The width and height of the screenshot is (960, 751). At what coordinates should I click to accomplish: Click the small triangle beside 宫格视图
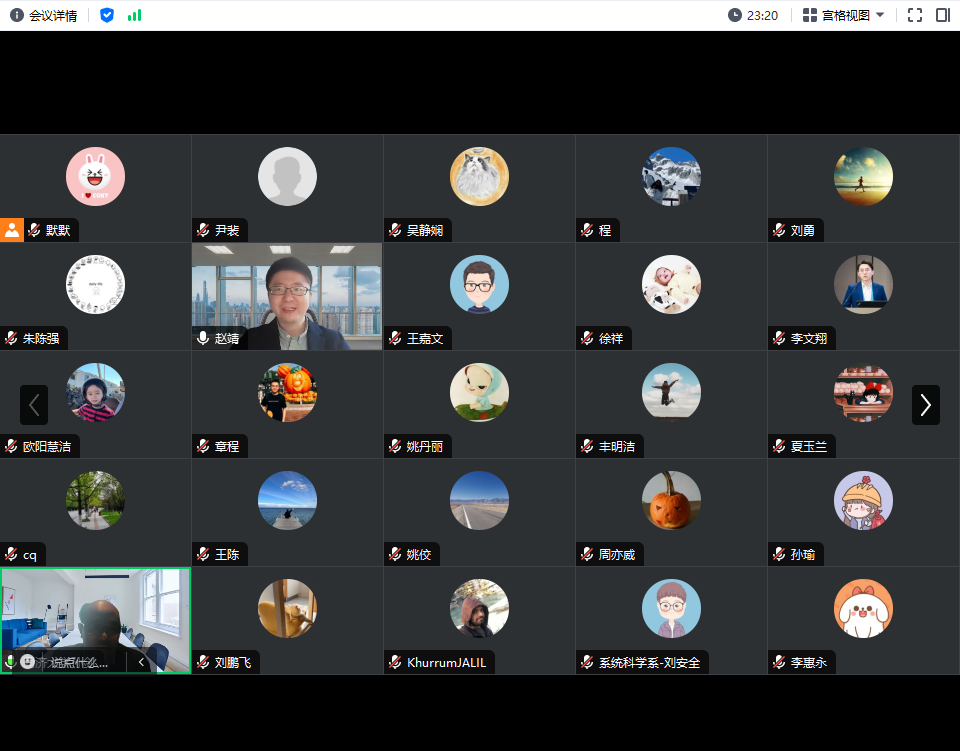pos(880,15)
